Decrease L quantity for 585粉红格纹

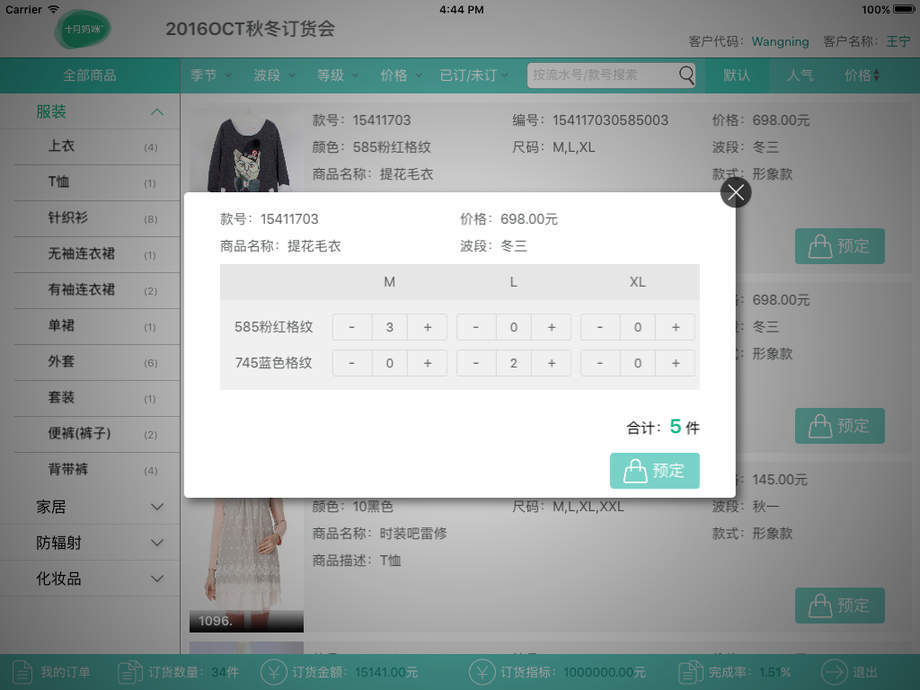pyautogui.click(x=476, y=327)
